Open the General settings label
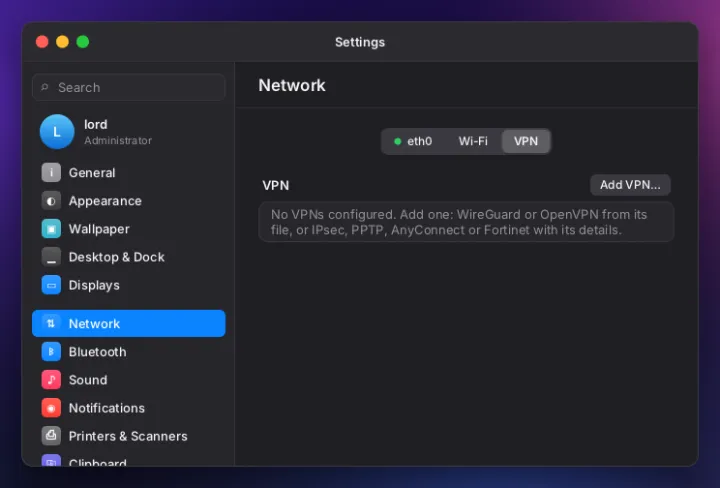This screenshot has width=720, height=488. [x=92, y=173]
